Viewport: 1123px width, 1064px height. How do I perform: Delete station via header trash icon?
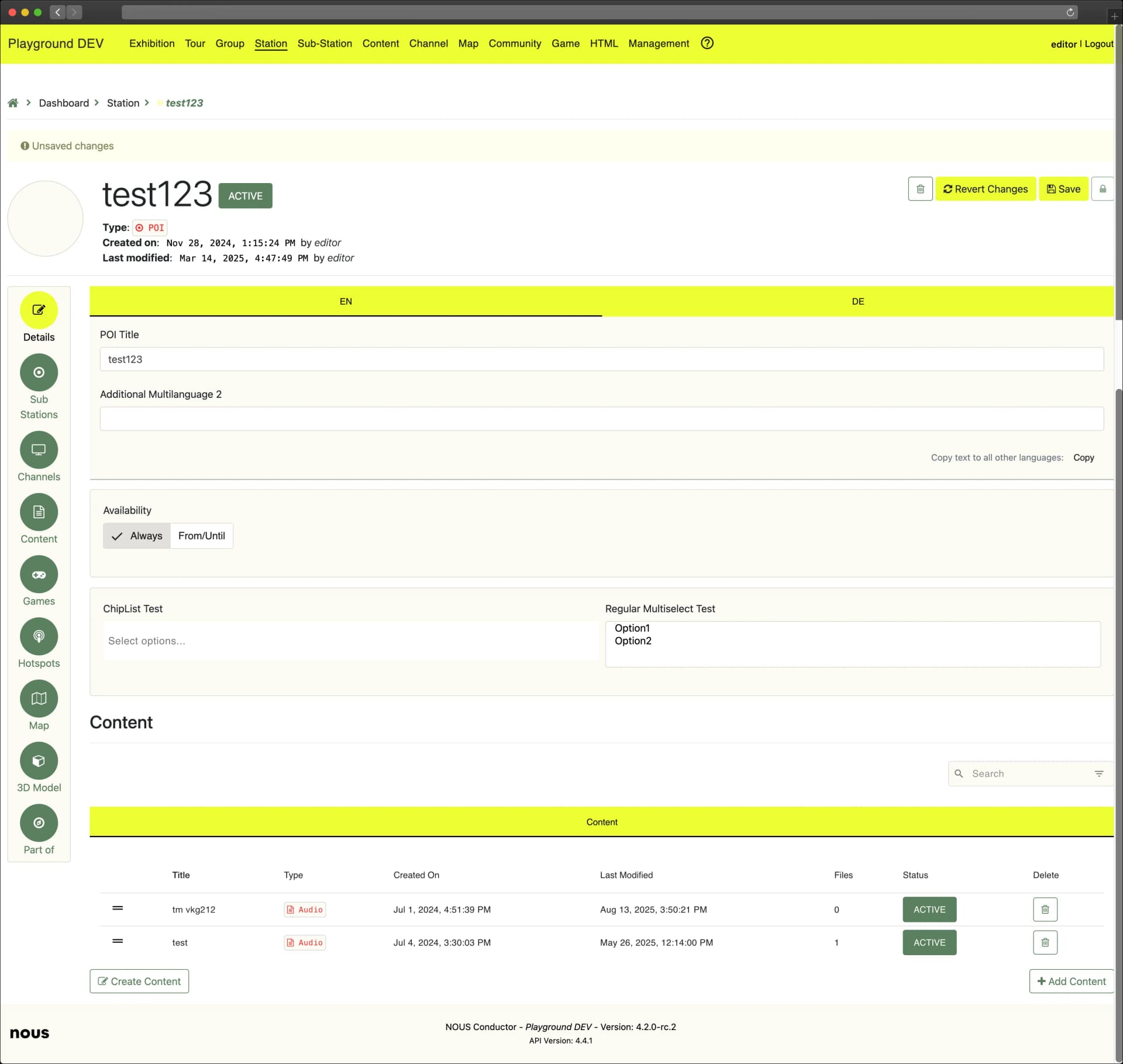point(920,189)
